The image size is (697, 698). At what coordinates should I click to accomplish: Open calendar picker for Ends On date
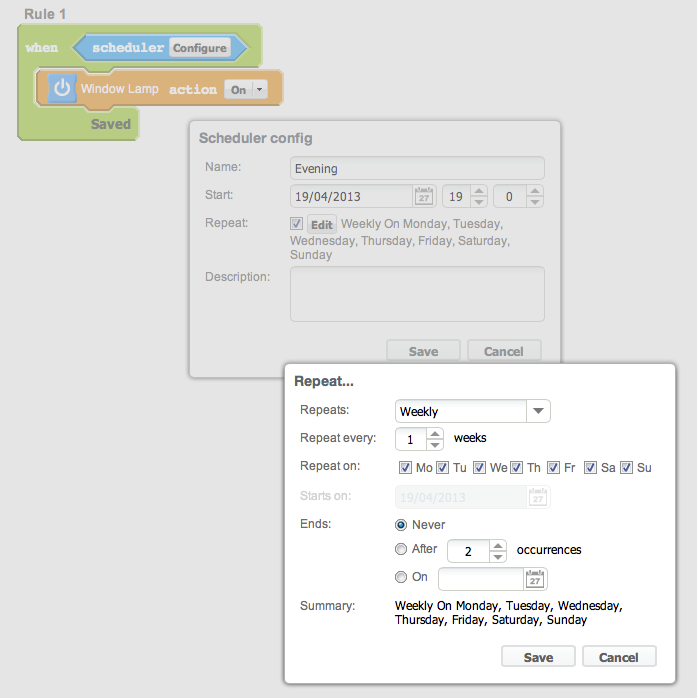click(x=535, y=579)
